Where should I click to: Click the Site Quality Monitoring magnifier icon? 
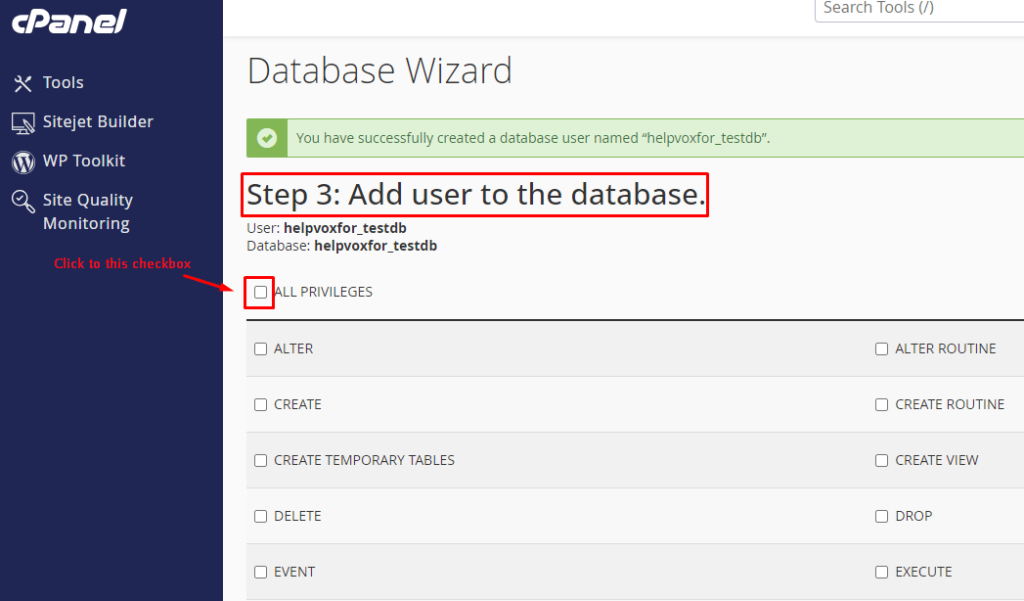[x=23, y=202]
